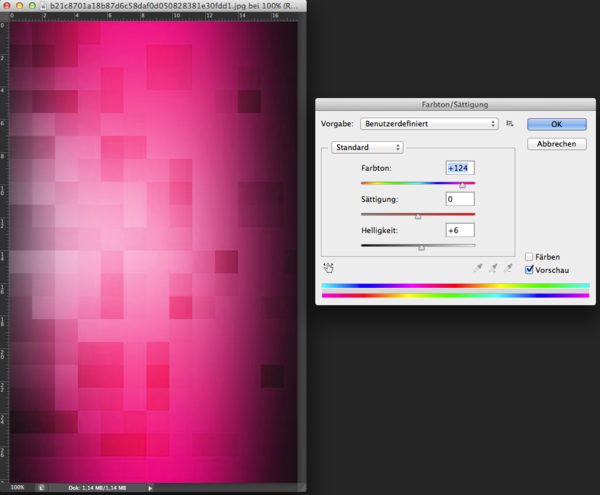This screenshot has width=600, height=495.
Task: Click the Farbton/Sättigung dialog title bar
Action: coord(455,104)
